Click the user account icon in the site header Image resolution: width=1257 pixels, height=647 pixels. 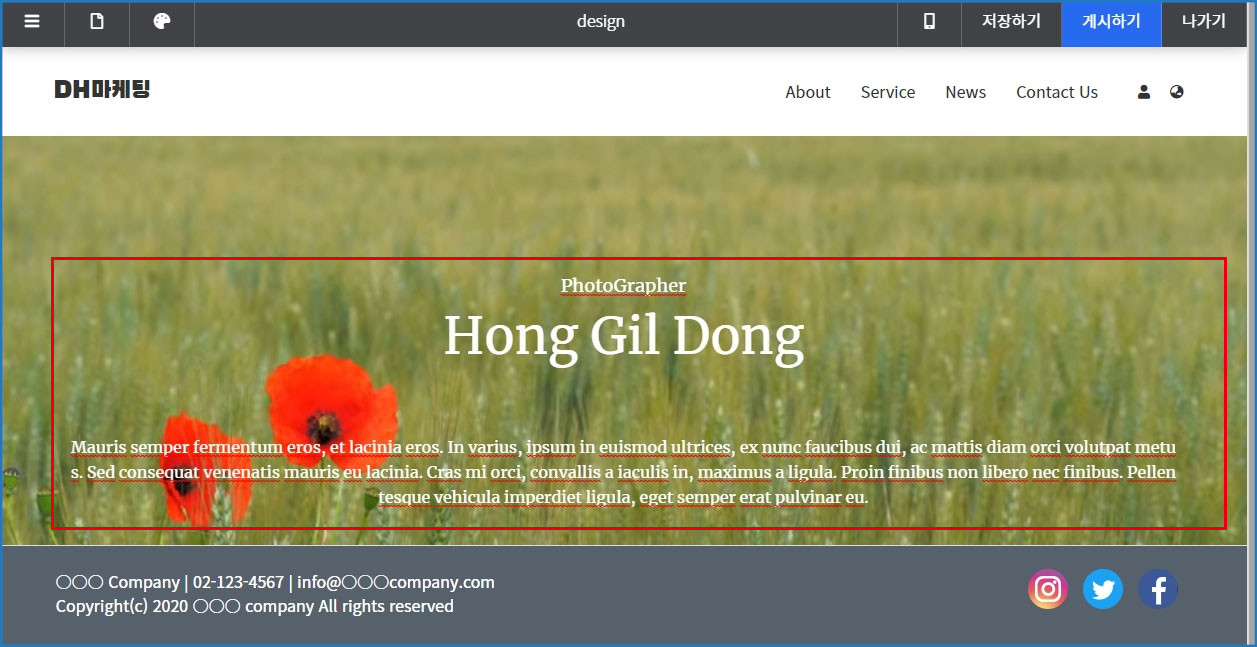(x=1144, y=92)
